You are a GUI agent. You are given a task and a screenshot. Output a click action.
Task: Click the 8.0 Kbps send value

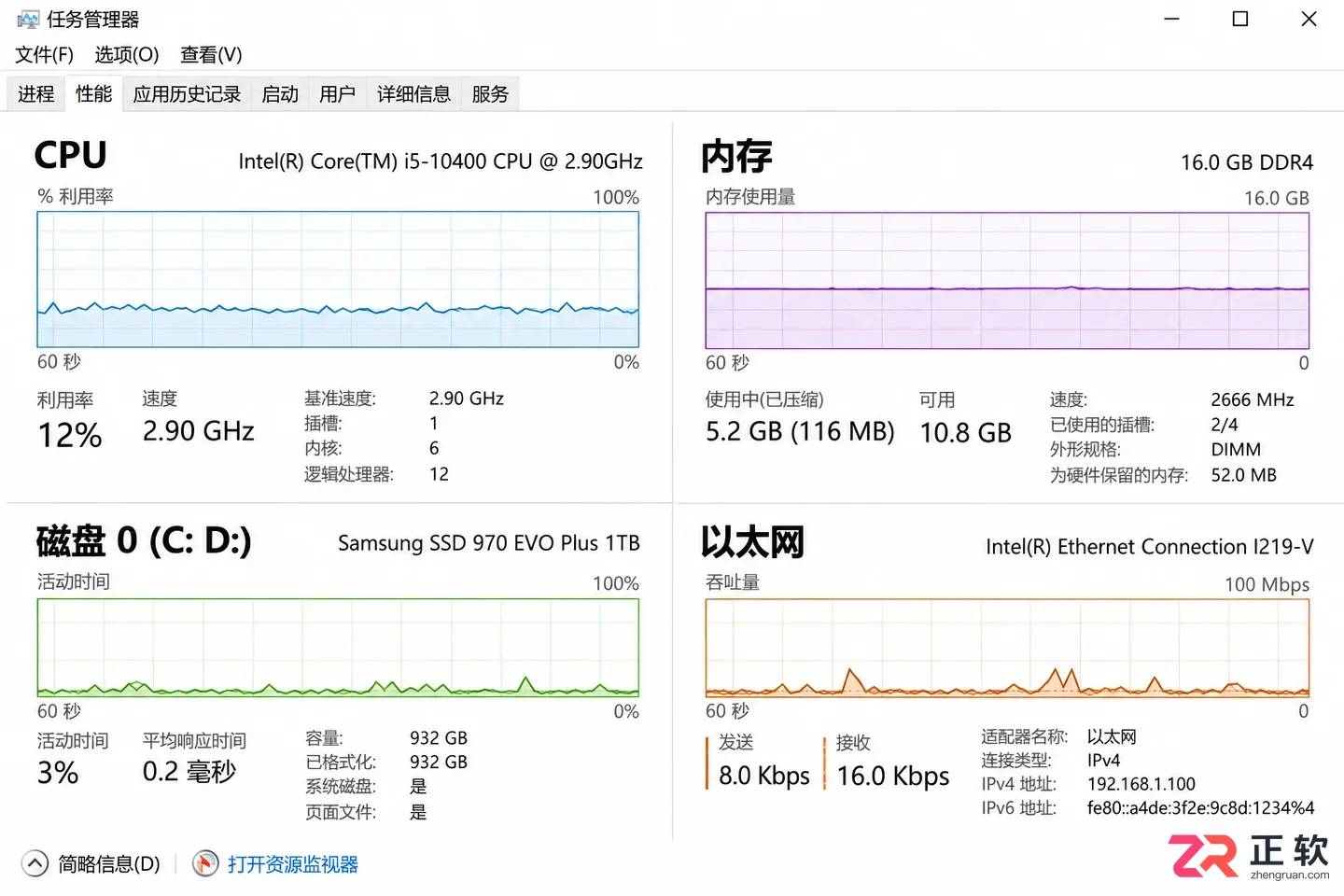(764, 776)
